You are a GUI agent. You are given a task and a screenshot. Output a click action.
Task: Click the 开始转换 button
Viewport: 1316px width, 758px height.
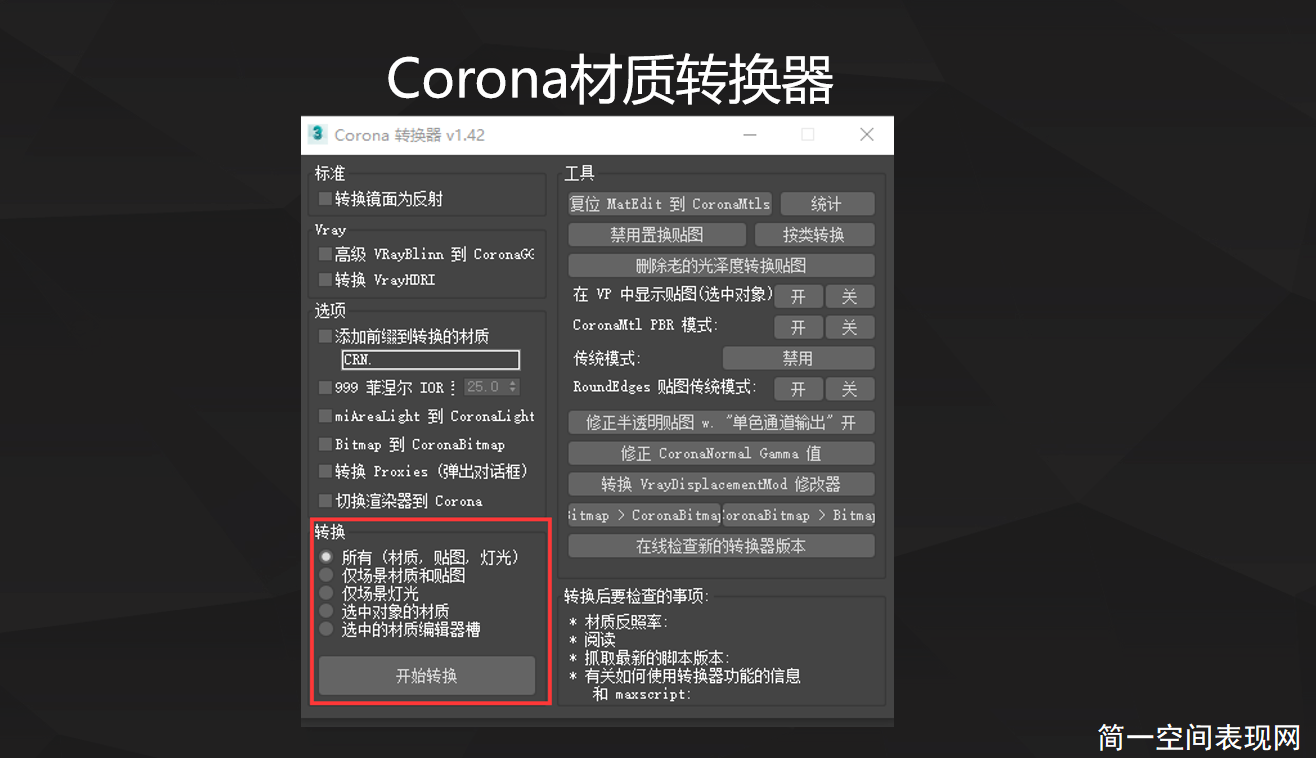tap(427, 676)
